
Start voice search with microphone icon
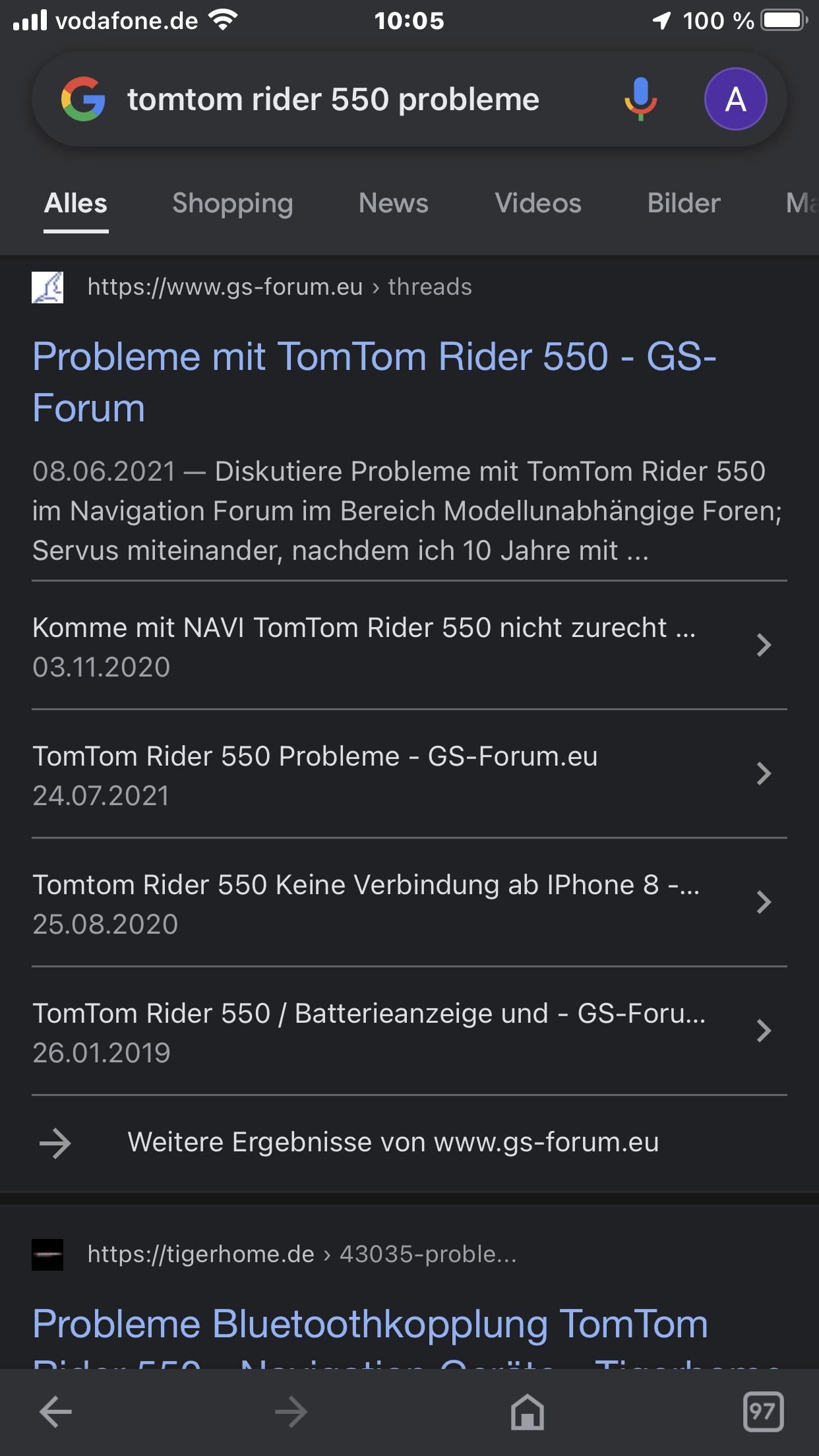[x=640, y=99]
